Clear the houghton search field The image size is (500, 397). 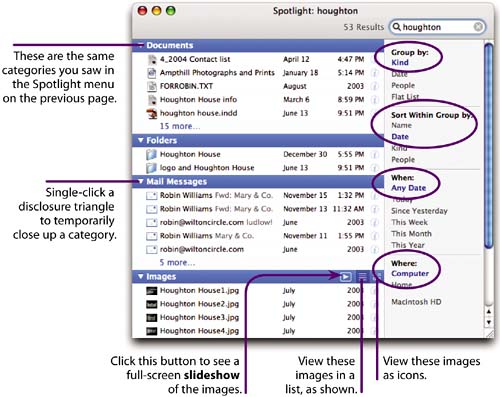[x=478, y=27]
